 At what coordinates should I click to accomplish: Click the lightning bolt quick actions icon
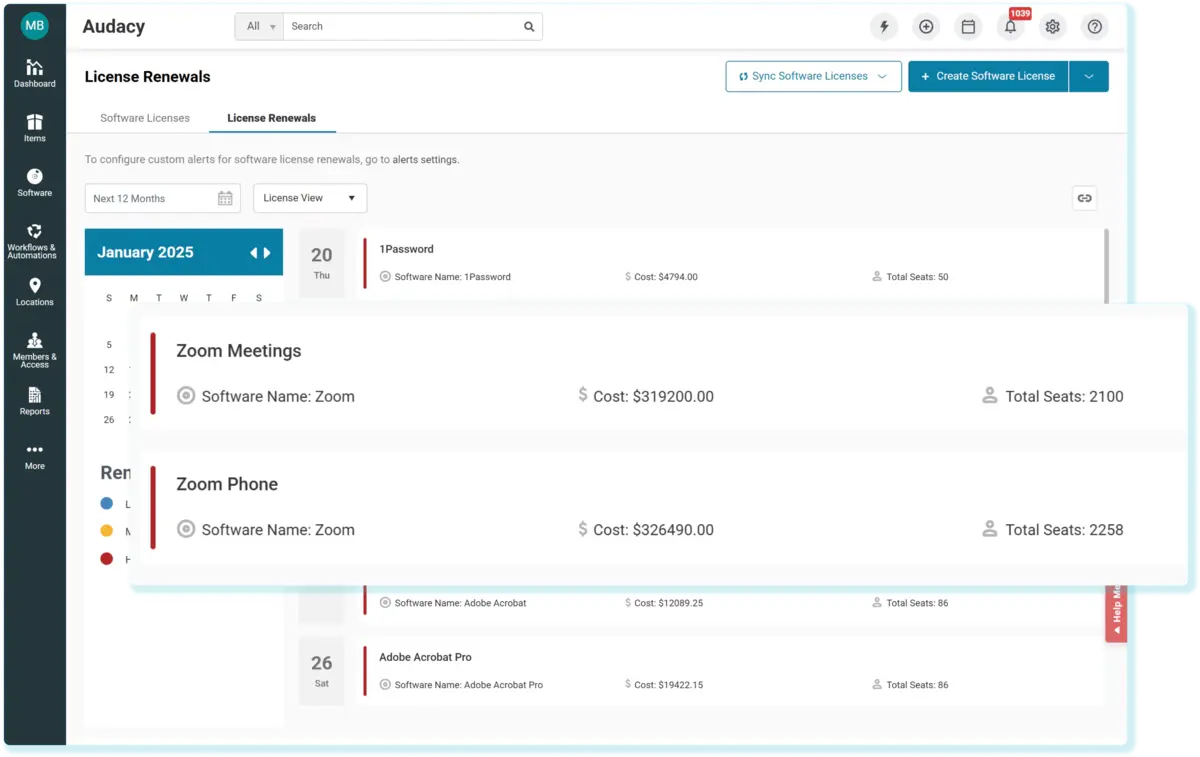pos(883,27)
